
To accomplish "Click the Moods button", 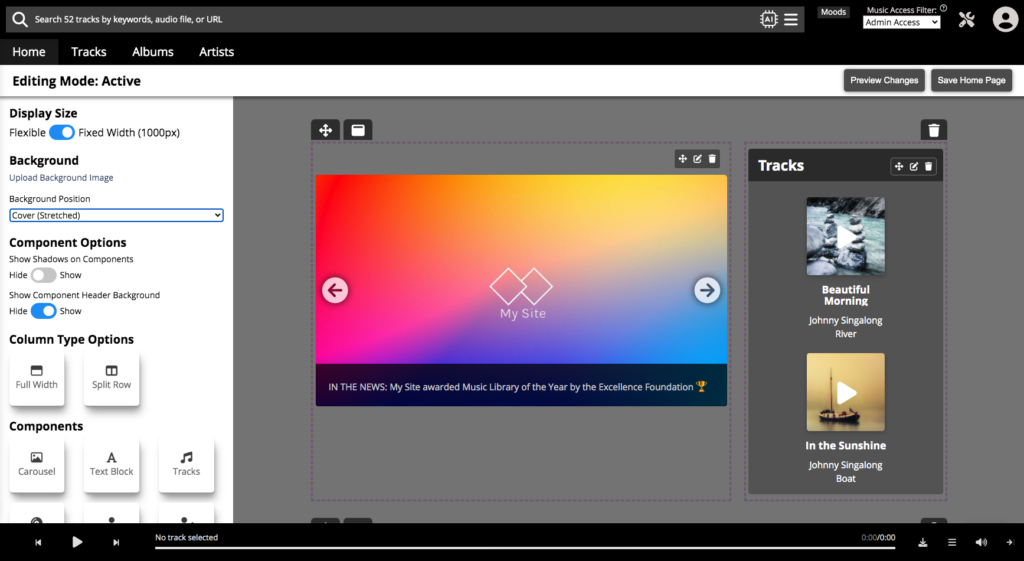I will (x=833, y=12).
